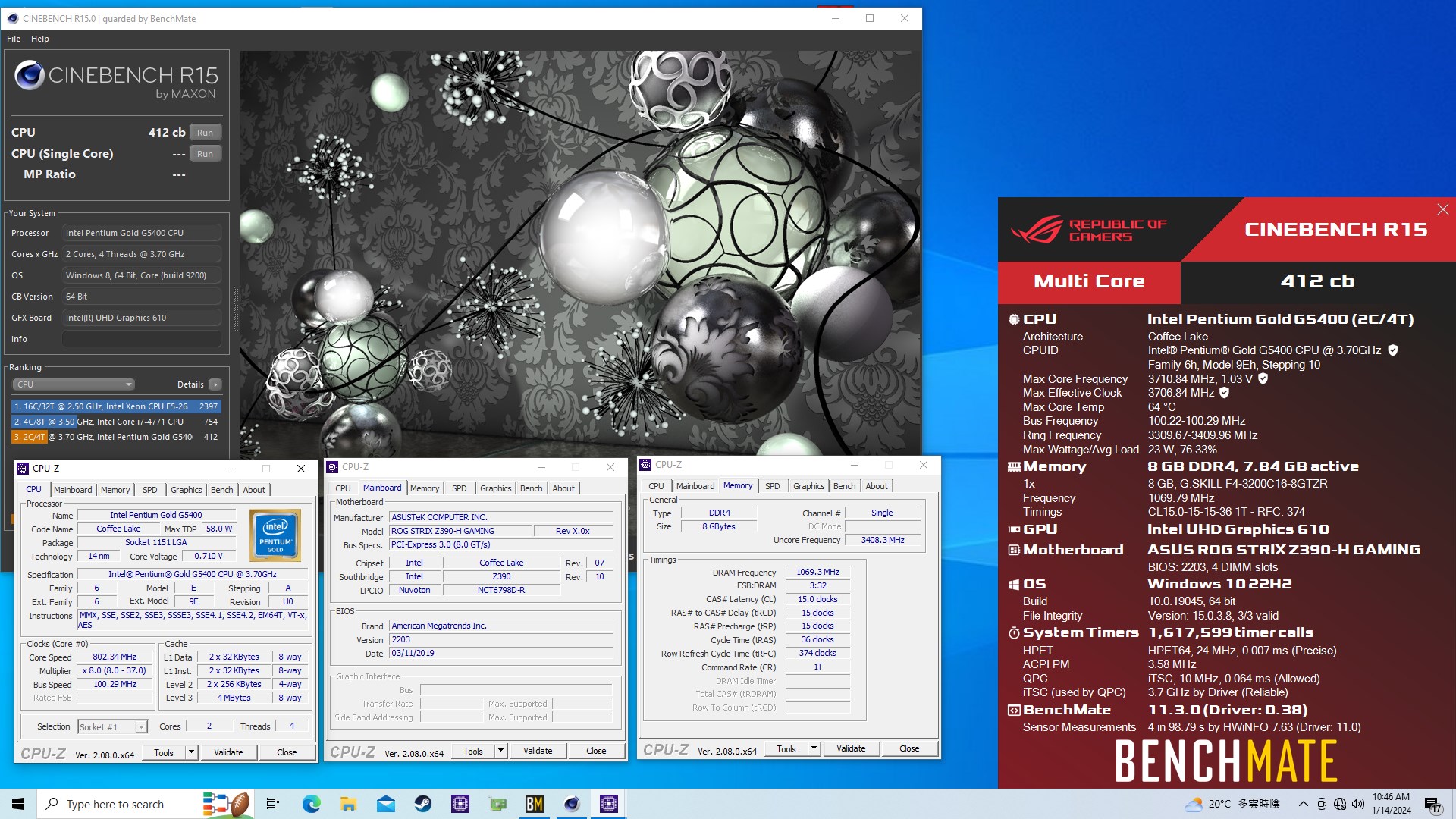Switch to the Cinebench taskbar icon
Viewport: 1456px width, 819px height.
click(x=572, y=804)
